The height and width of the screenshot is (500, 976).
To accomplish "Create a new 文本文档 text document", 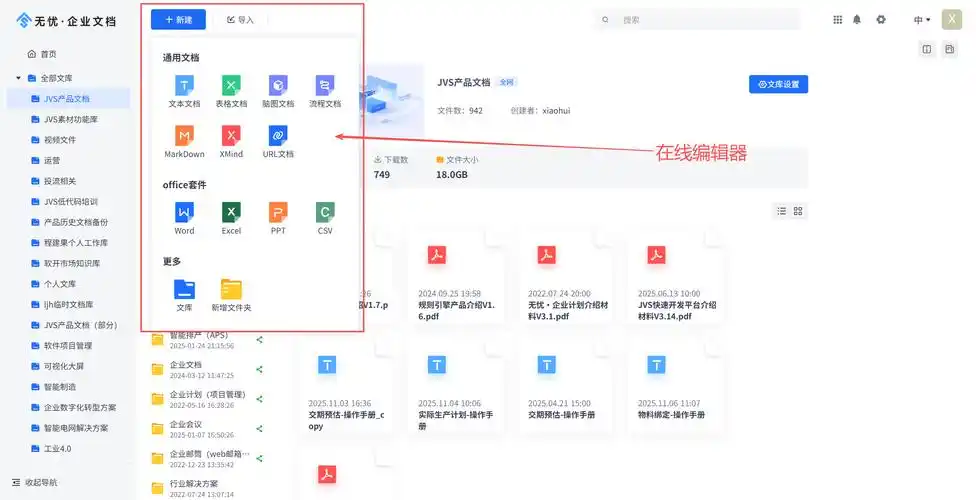I will pyautogui.click(x=184, y=91).
